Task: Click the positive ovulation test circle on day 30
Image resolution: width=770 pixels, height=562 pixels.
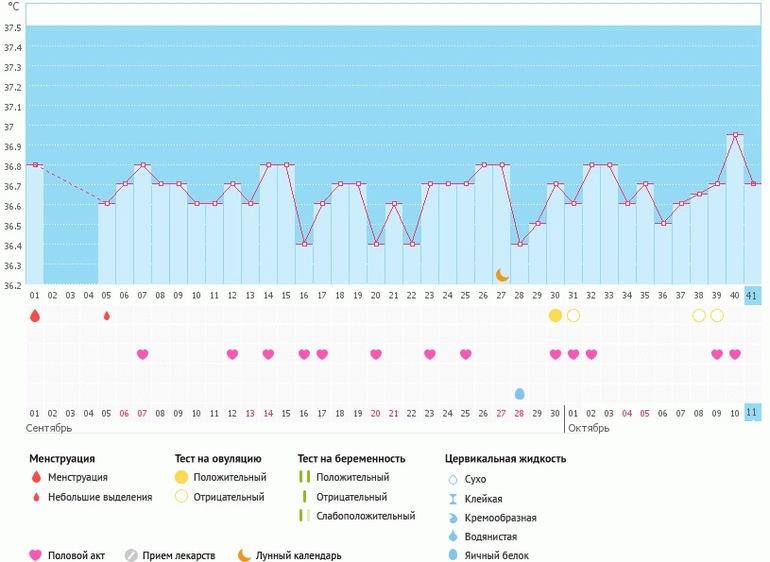Action: point(555,315)
